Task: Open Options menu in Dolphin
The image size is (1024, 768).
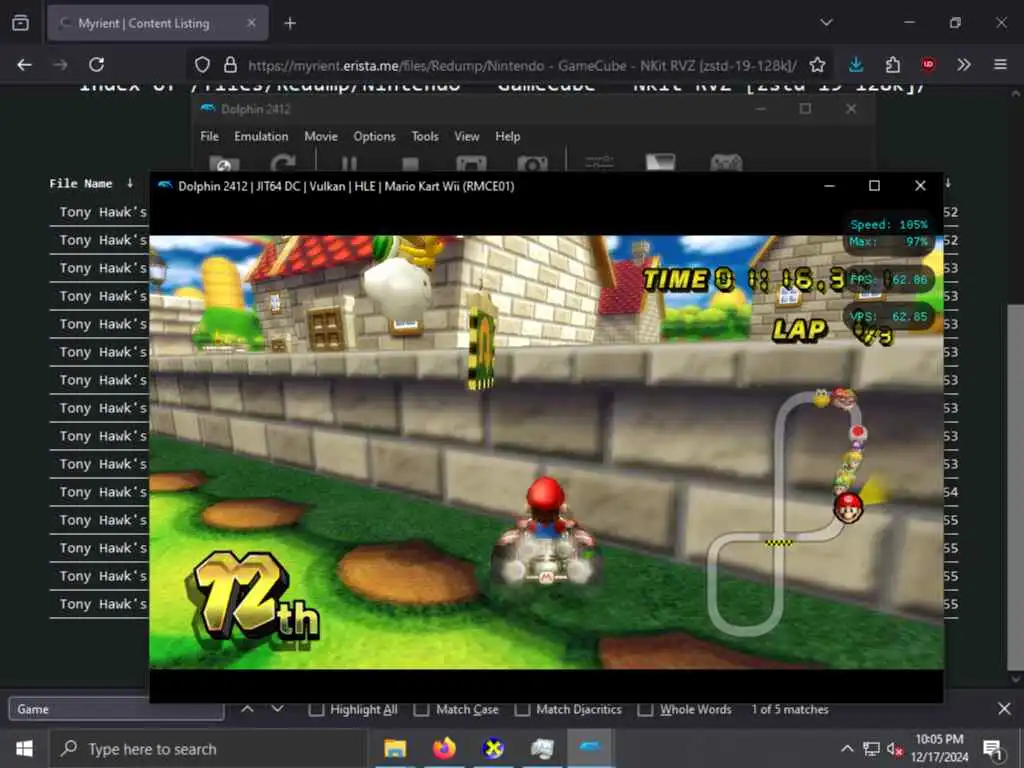Action: tap(374, 136)
